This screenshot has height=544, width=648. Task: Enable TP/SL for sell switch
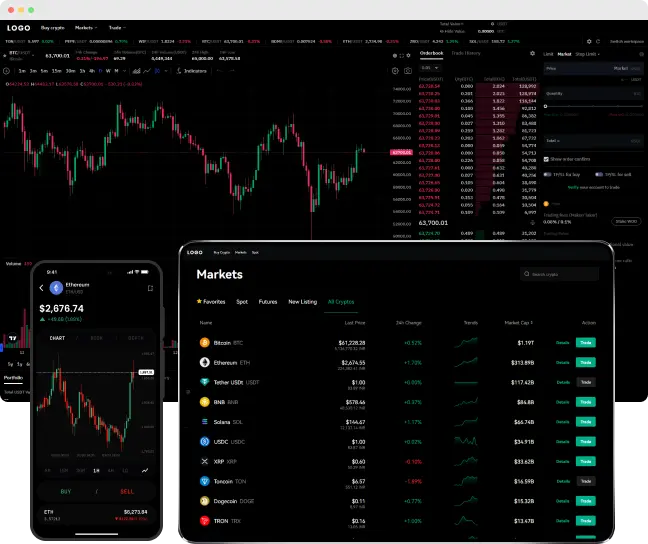pos(599,174)
